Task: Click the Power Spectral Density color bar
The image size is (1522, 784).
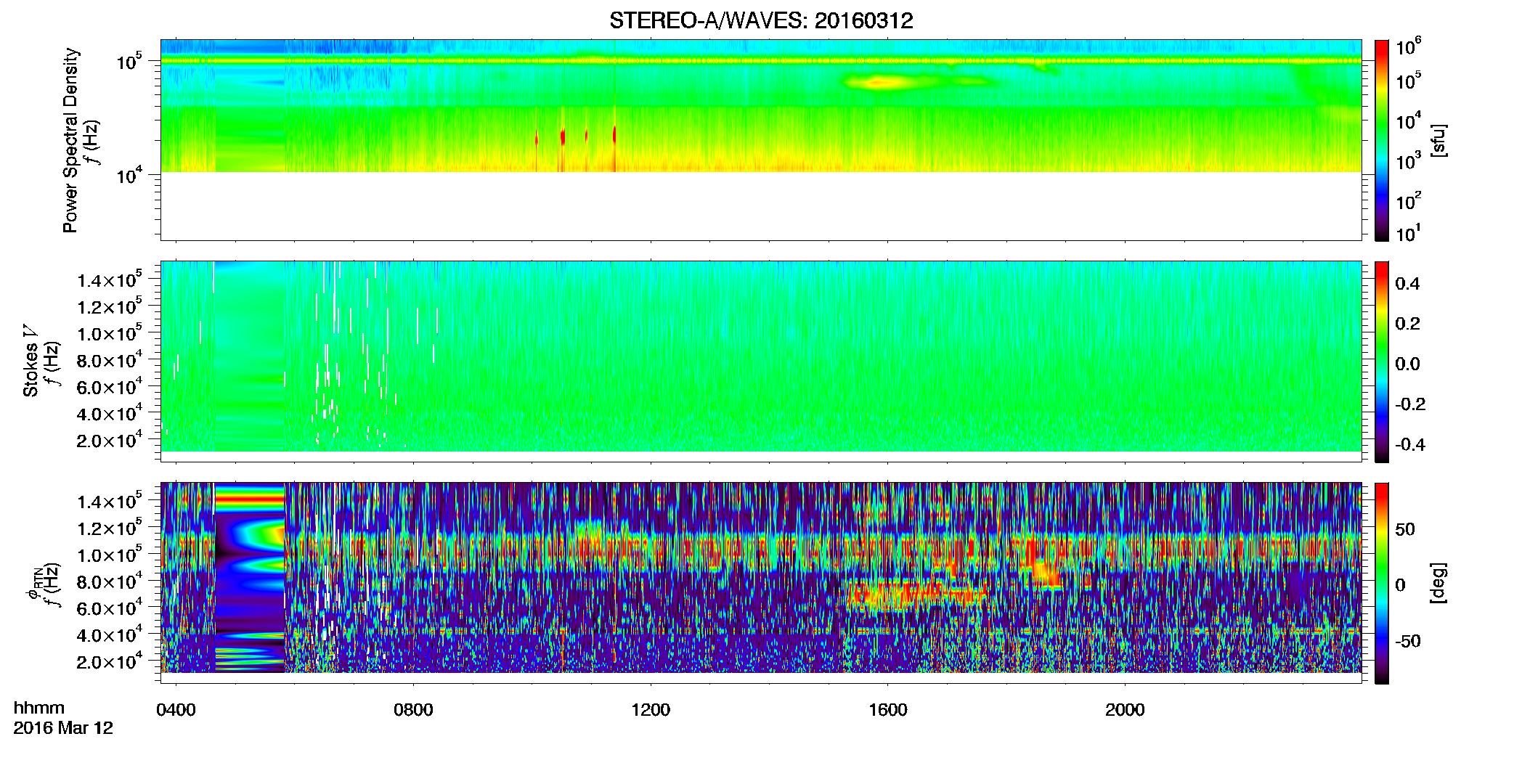Action: click(1382, 140)
